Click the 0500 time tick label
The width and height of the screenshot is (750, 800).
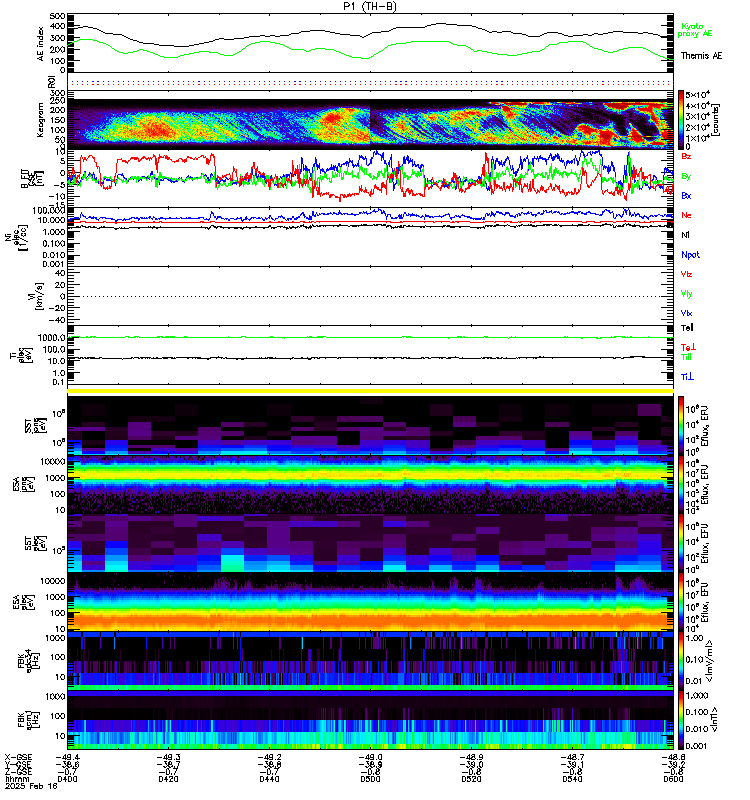click(370, 779)
